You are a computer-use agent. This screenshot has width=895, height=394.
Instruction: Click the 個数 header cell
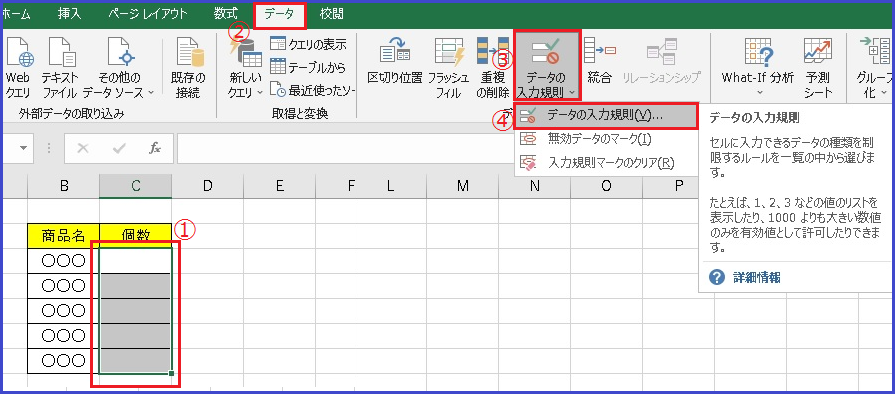click(135, 235)
